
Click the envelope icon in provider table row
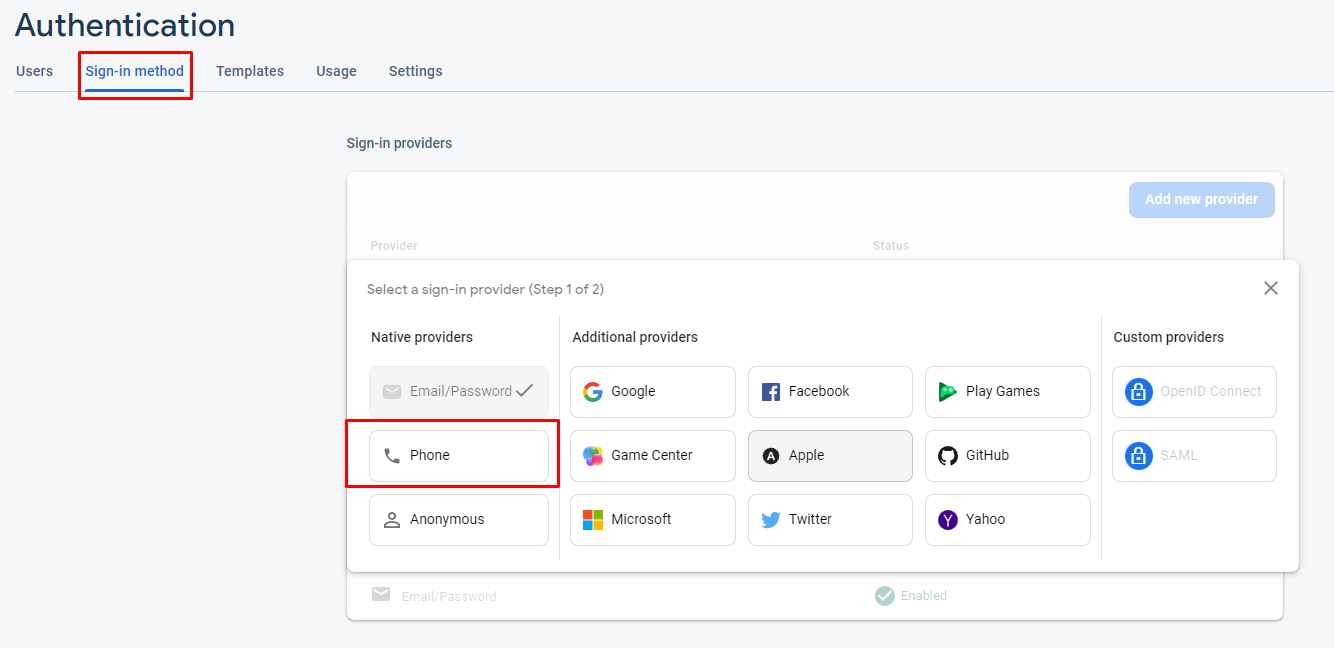(x=381, y=594)
